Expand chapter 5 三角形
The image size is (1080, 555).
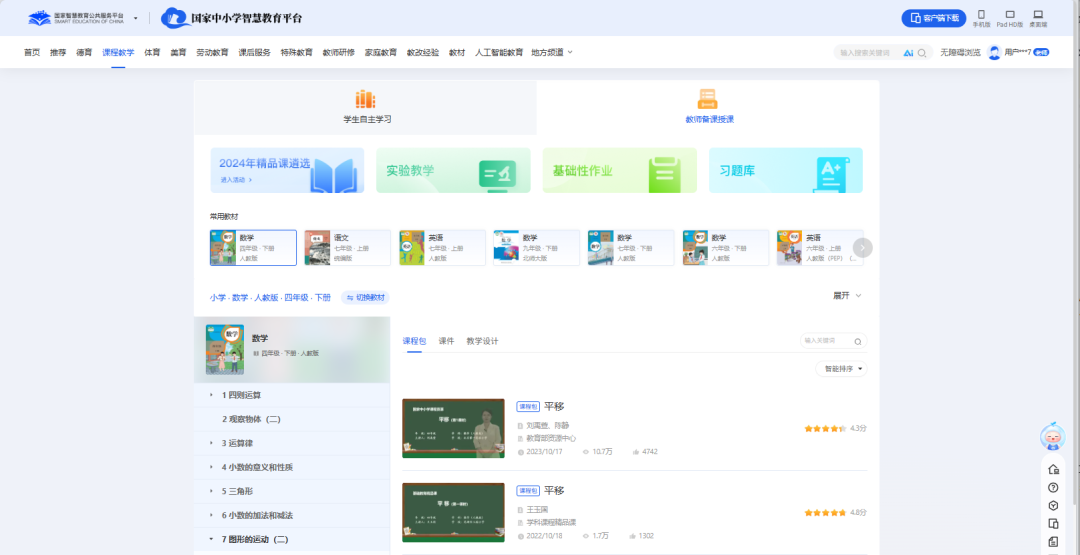tap(292, 492)
